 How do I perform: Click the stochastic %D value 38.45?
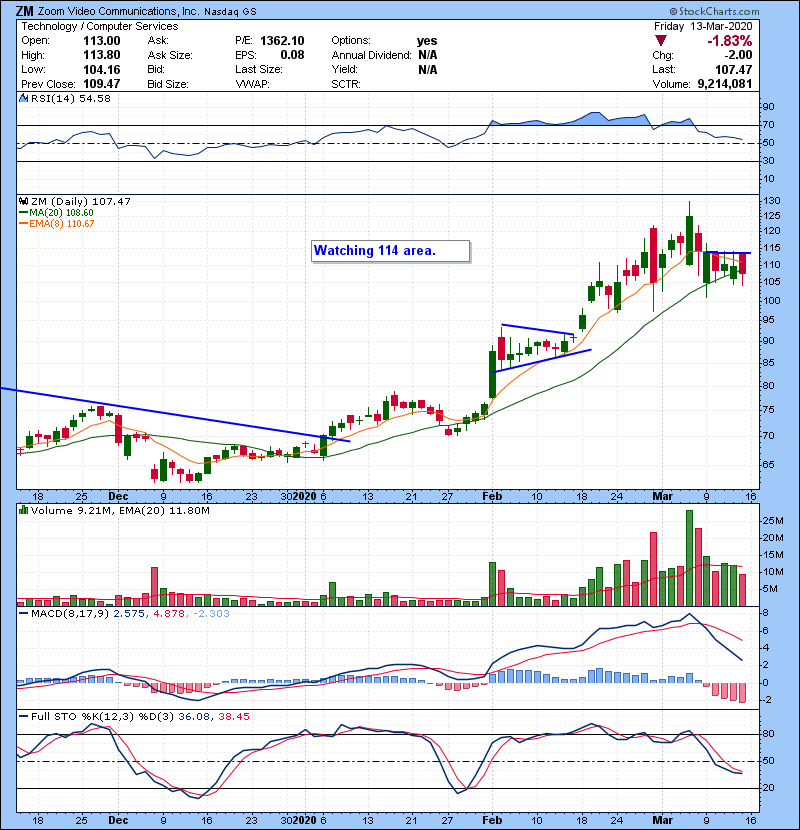pyautogui.click(x=233, y=716)
